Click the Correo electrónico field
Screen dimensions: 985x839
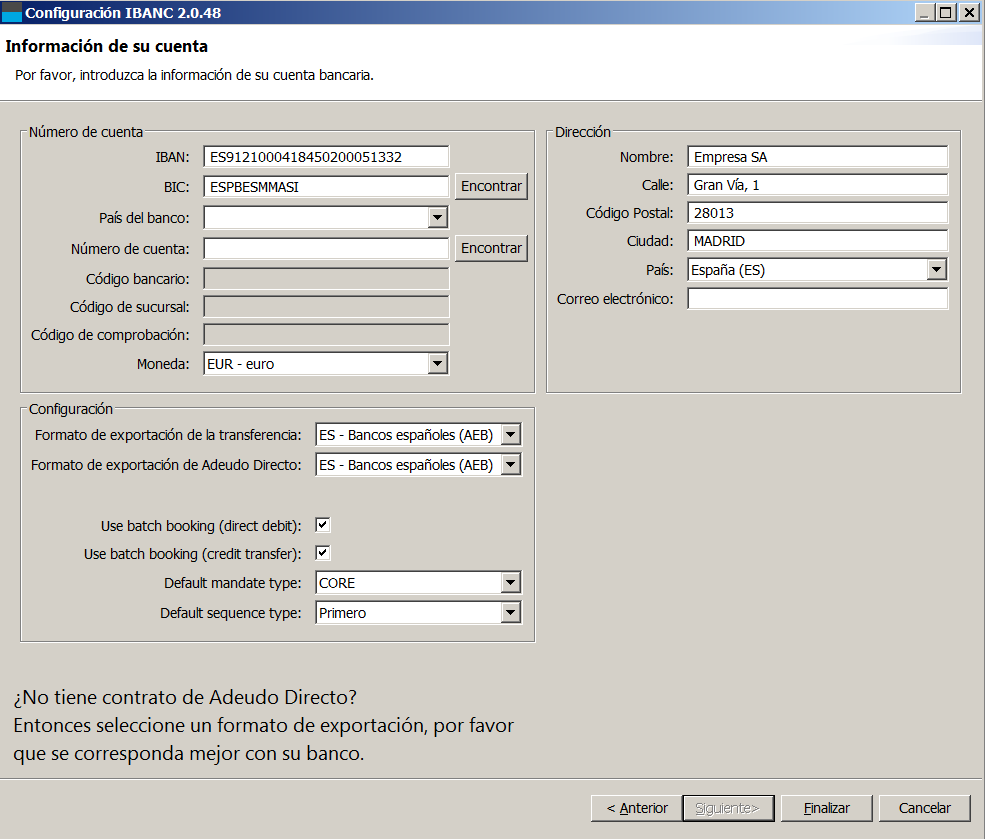point(817,298)
